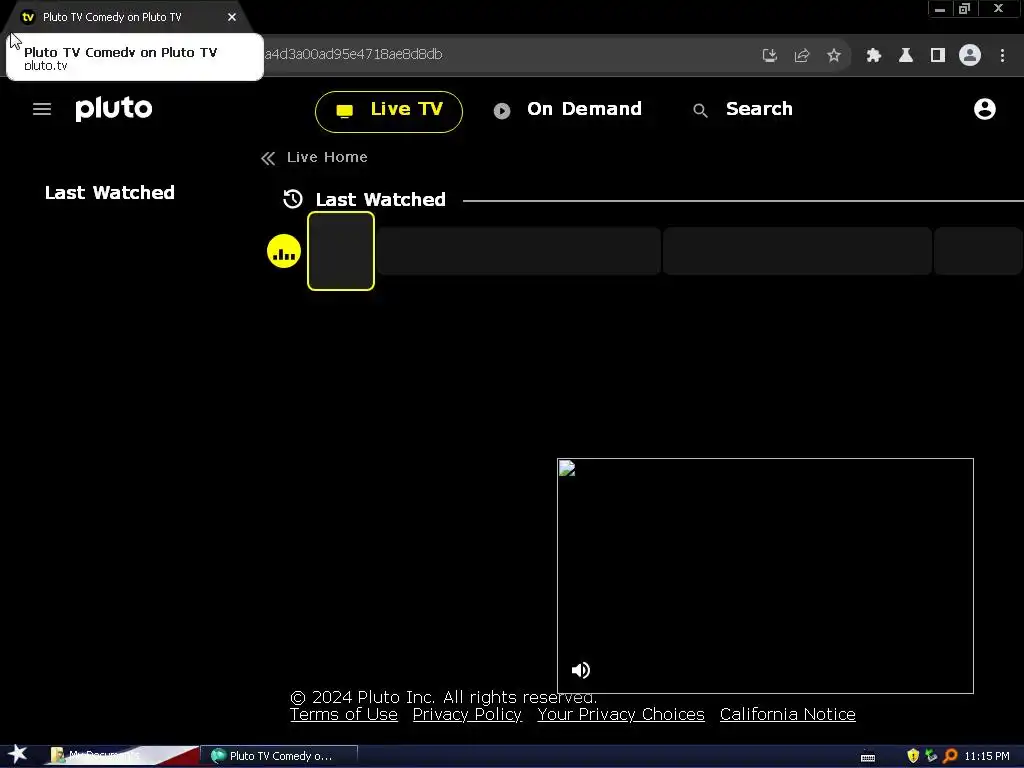The width and height of the screenshot is (1024, 768).
Task: Click the keyboard icon in system tray
Action: pyautogui.click(x=868, y=757)
